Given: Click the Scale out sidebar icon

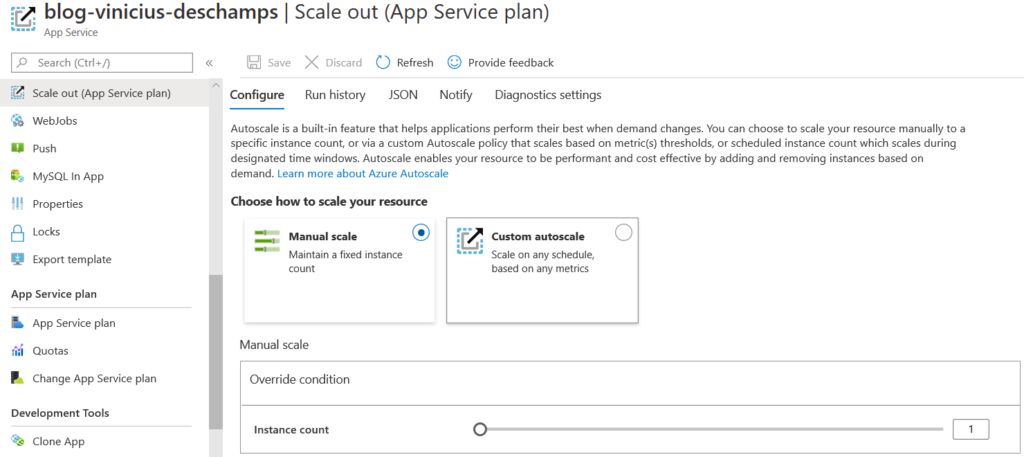Looking at the screenshot, I should [18, 93].
